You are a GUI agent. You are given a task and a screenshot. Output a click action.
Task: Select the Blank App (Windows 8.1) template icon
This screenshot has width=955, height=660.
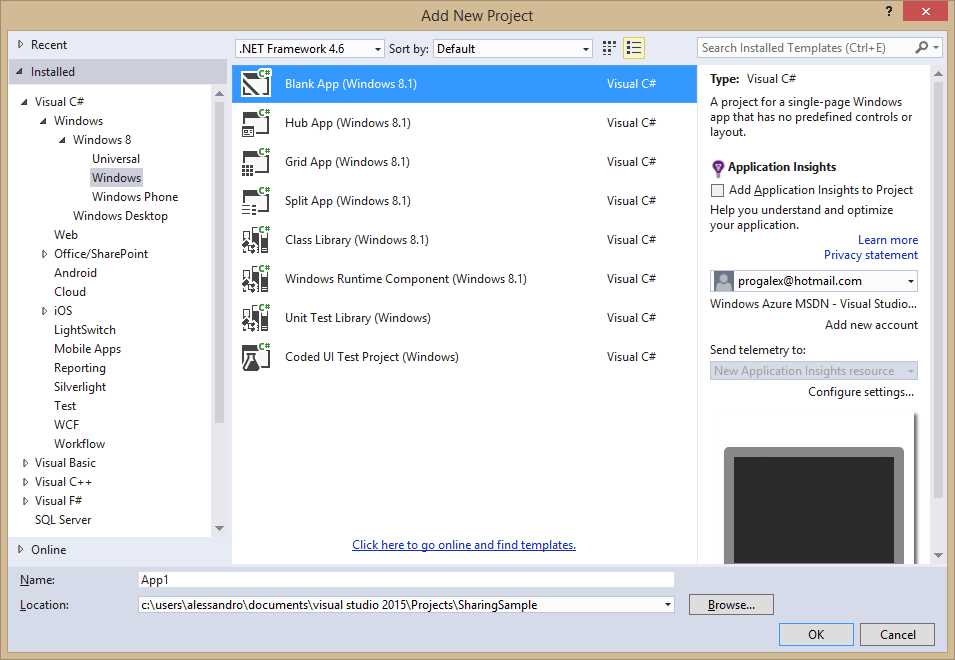click(256, 84)
